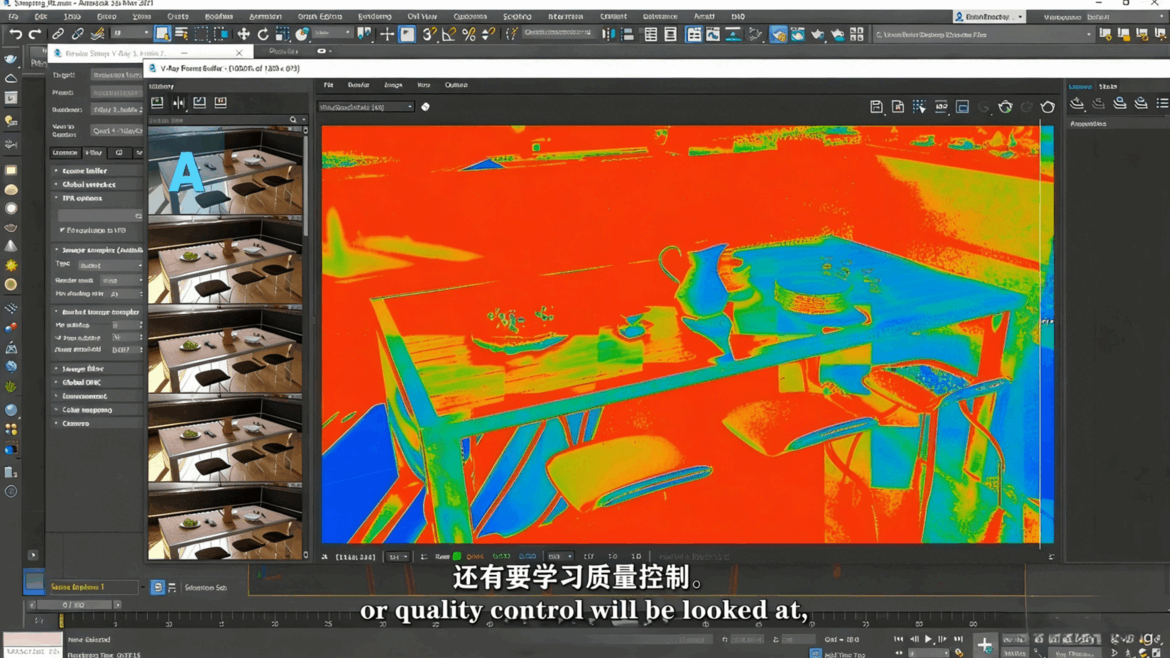Toggle the Snaps Toggle on the main toolbar
Viewport: 1170px width, 658px height.
click(429, 33)
